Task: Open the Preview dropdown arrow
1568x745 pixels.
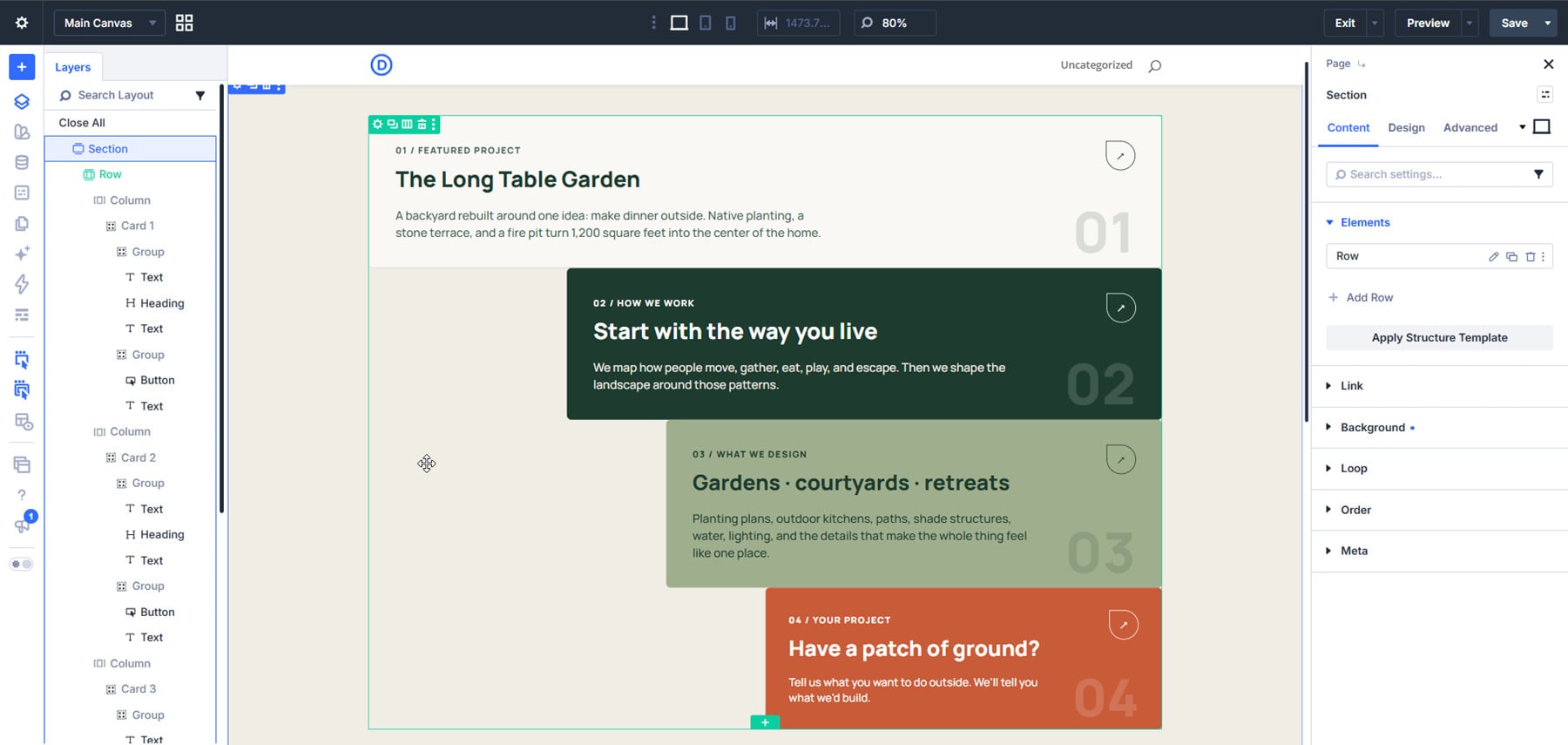Action: pyautogui.click(x=1470, y=23)
